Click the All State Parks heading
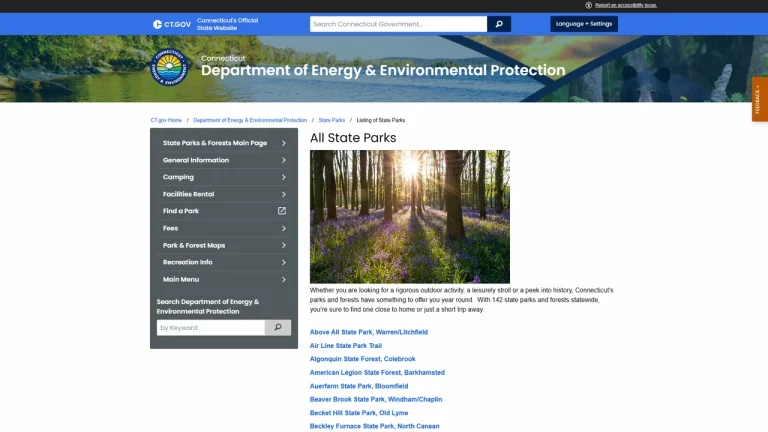The height and width of the screenshot is (432, 768). (x=353, y=138)
